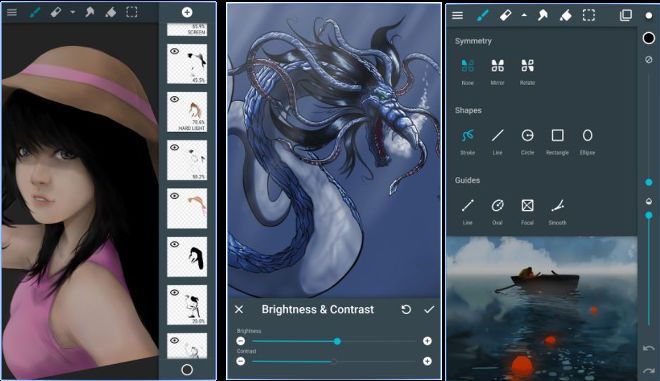The image size is (660, 381).
Task: Open the Layers panel icon in right screen
Action: 626,16
